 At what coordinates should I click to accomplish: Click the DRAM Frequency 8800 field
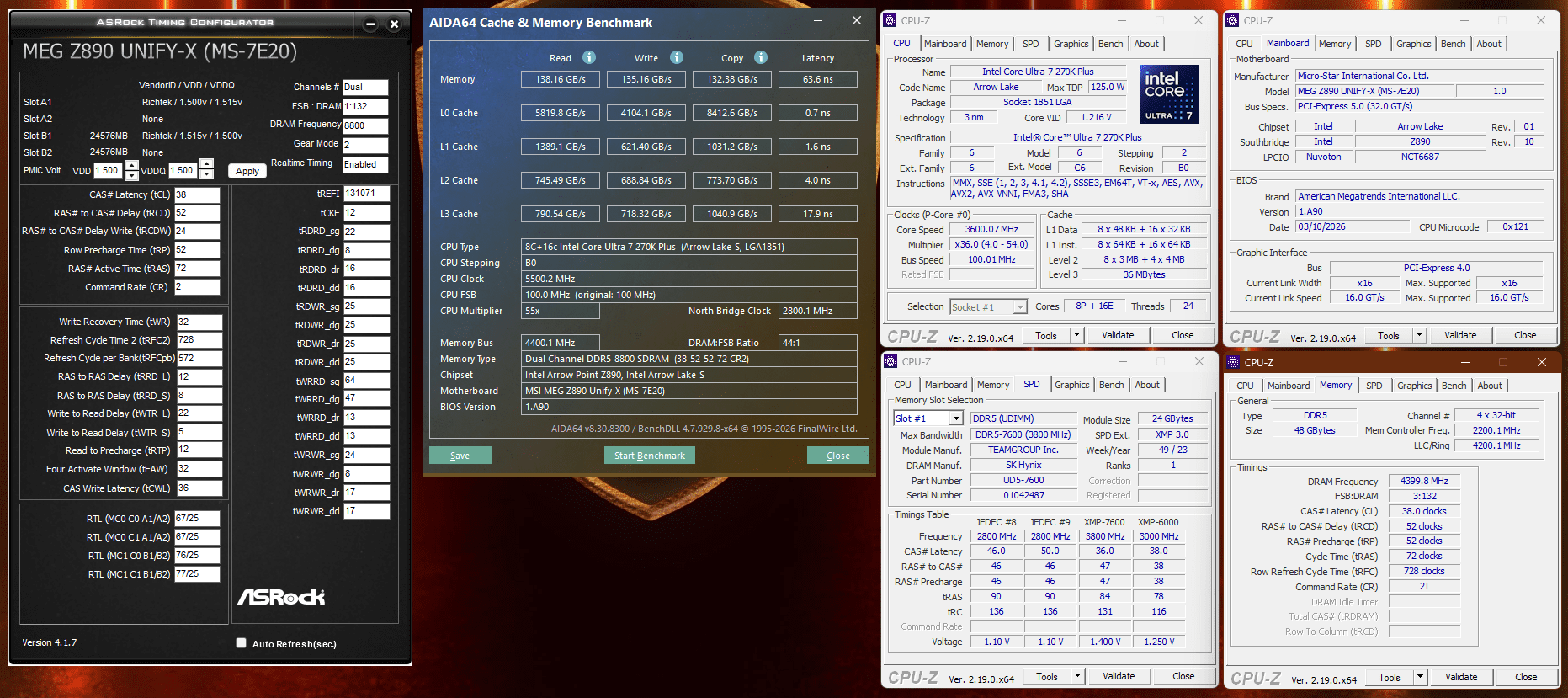coord(365,125)
